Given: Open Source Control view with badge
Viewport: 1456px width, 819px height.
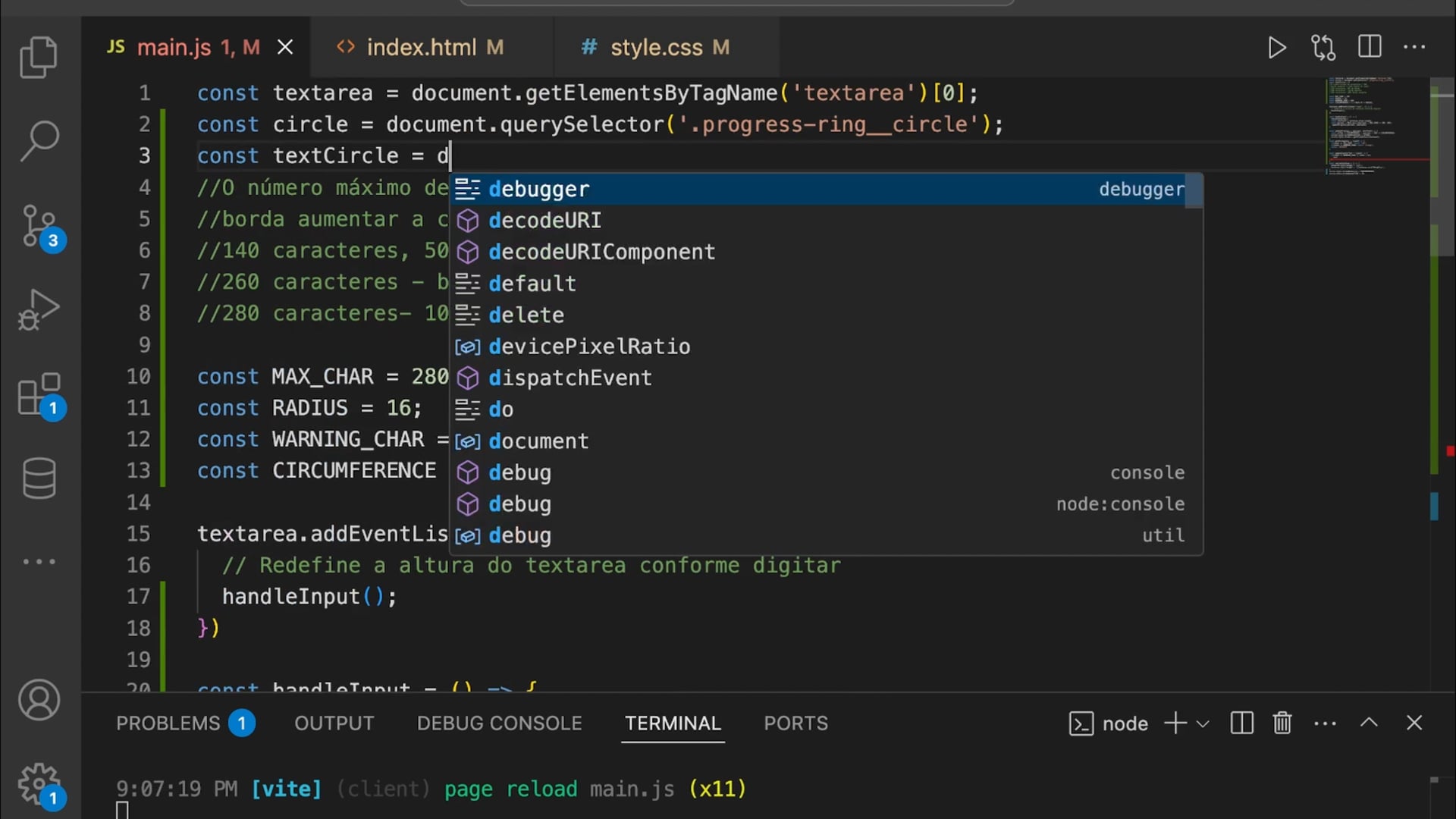Looking at the screenshot, I should coord(39,226).
